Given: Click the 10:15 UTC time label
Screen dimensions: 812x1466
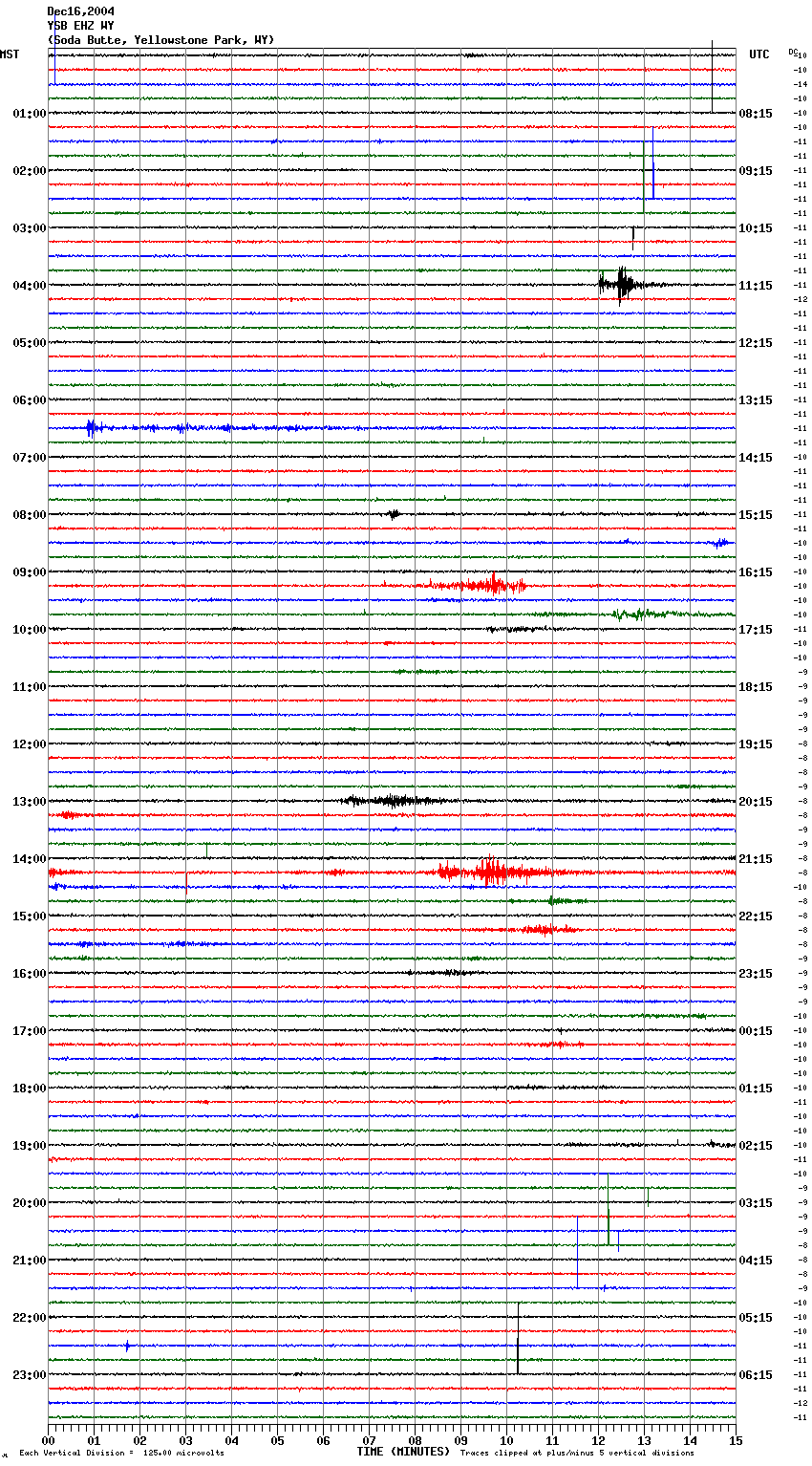Looking at the screenshot, I should 756,228.
